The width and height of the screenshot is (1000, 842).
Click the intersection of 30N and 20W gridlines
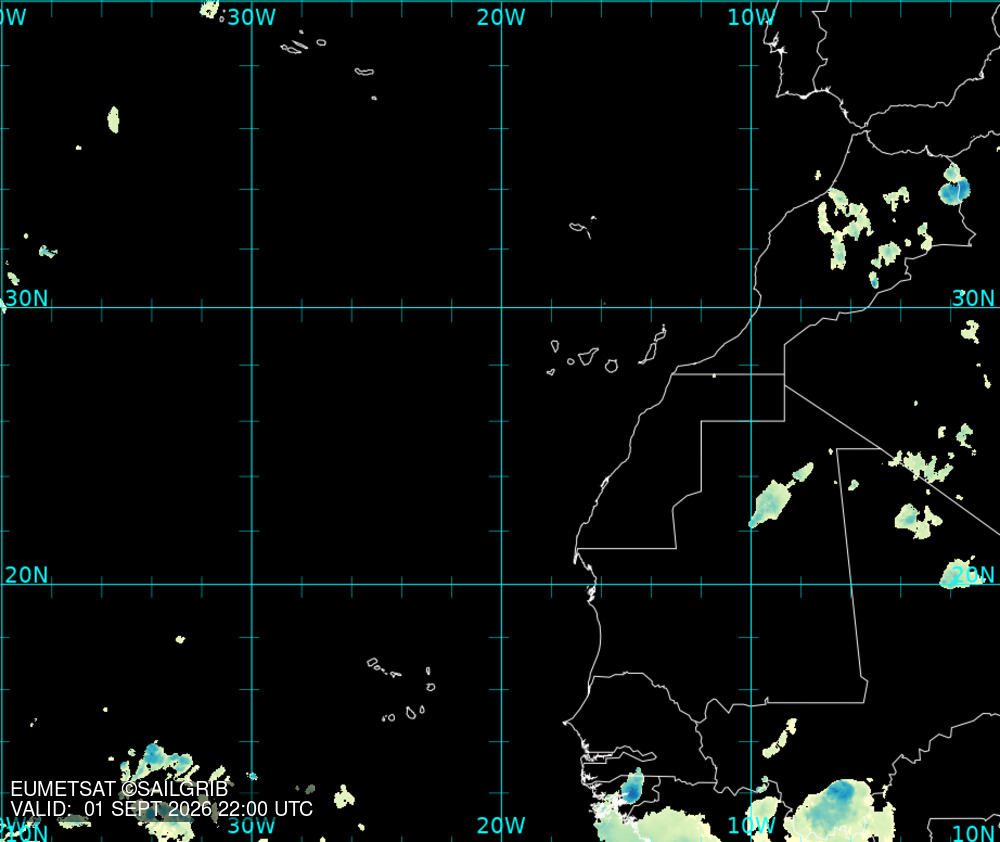pyautogui.click(x=501, y=307)
